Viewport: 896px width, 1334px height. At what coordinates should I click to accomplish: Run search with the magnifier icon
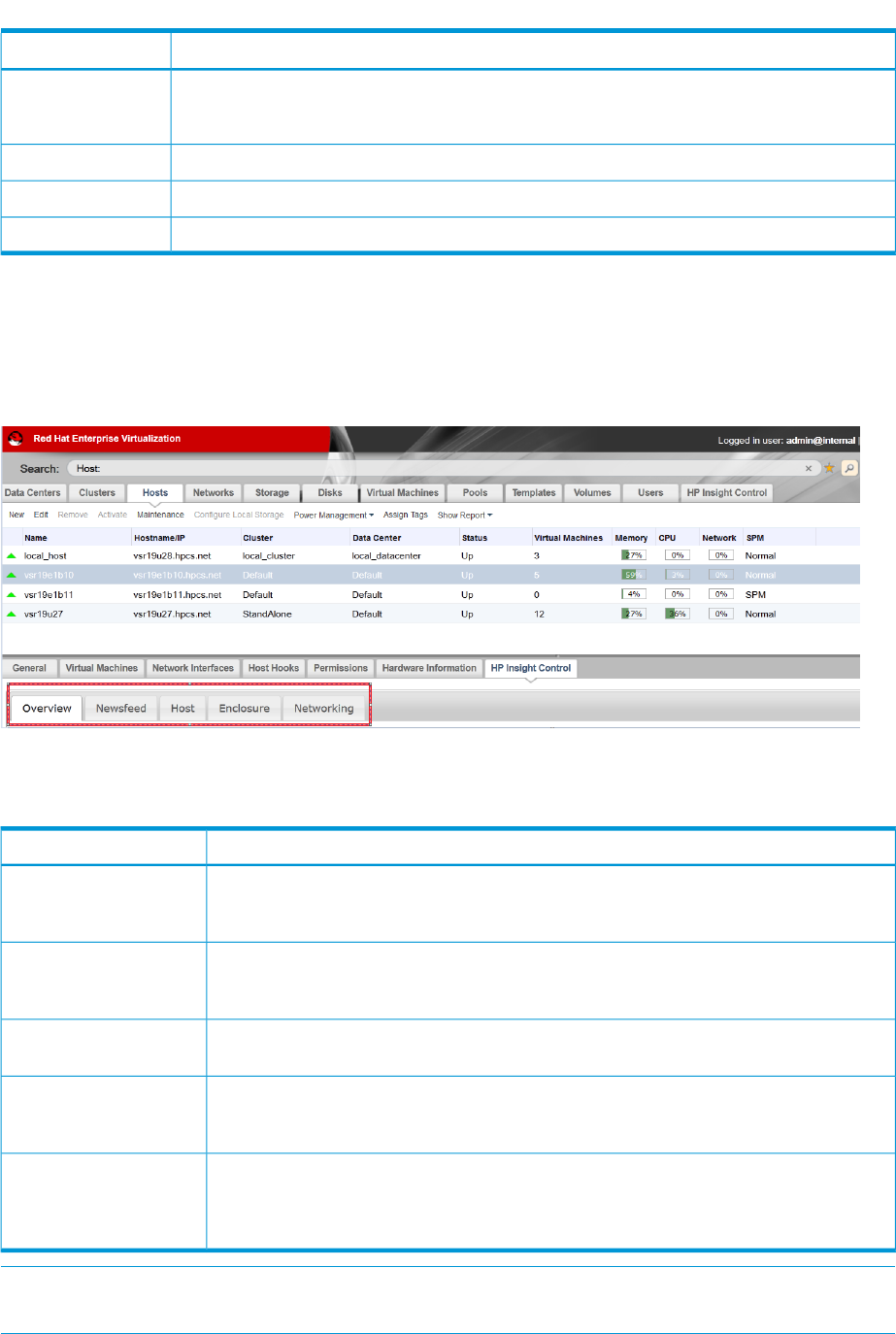(849, 468)
